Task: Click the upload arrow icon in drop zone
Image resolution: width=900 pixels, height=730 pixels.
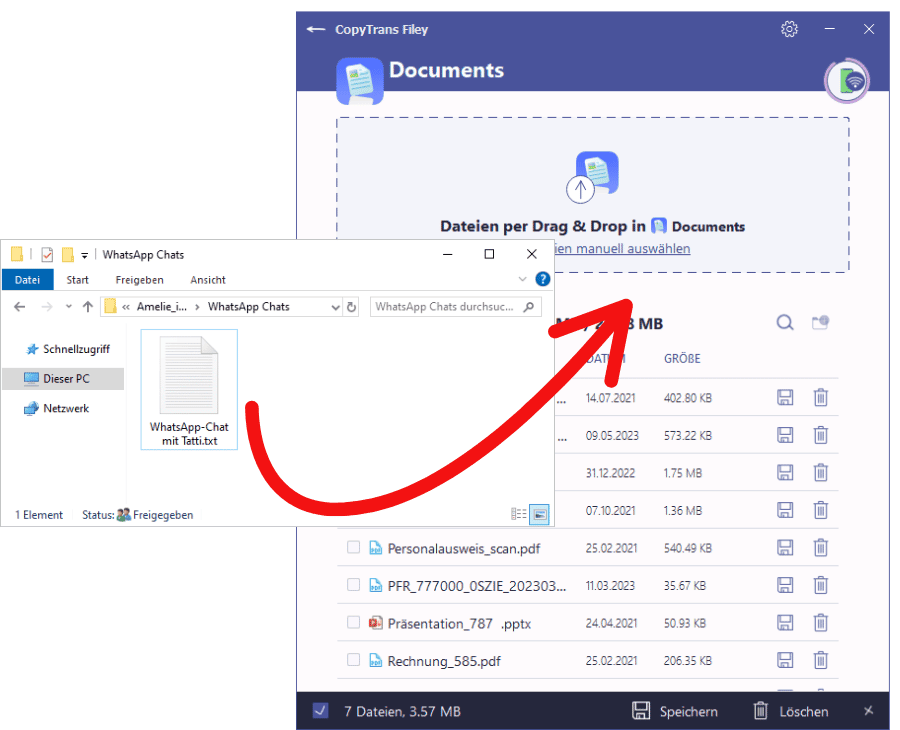Action: pyautogui.click(x=580, y=189)
